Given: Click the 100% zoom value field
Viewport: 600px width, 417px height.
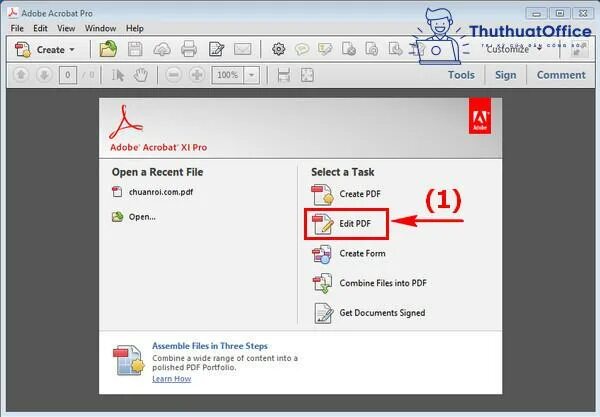Looking at the screenshot, I should point(228,75).
